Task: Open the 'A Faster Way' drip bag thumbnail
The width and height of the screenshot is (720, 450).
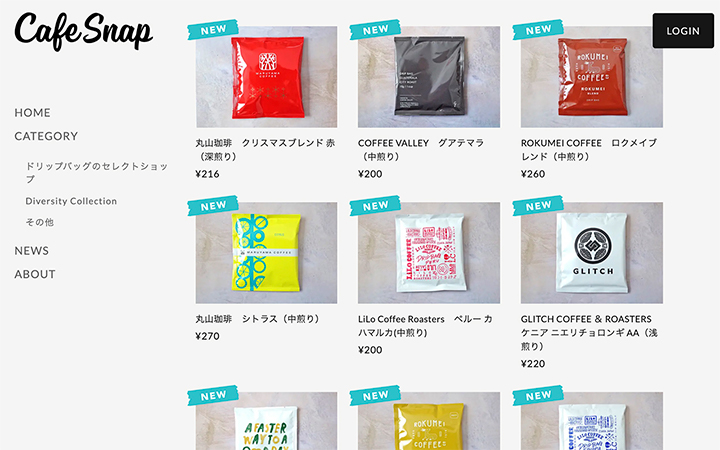Action: (x=266, y=421)
